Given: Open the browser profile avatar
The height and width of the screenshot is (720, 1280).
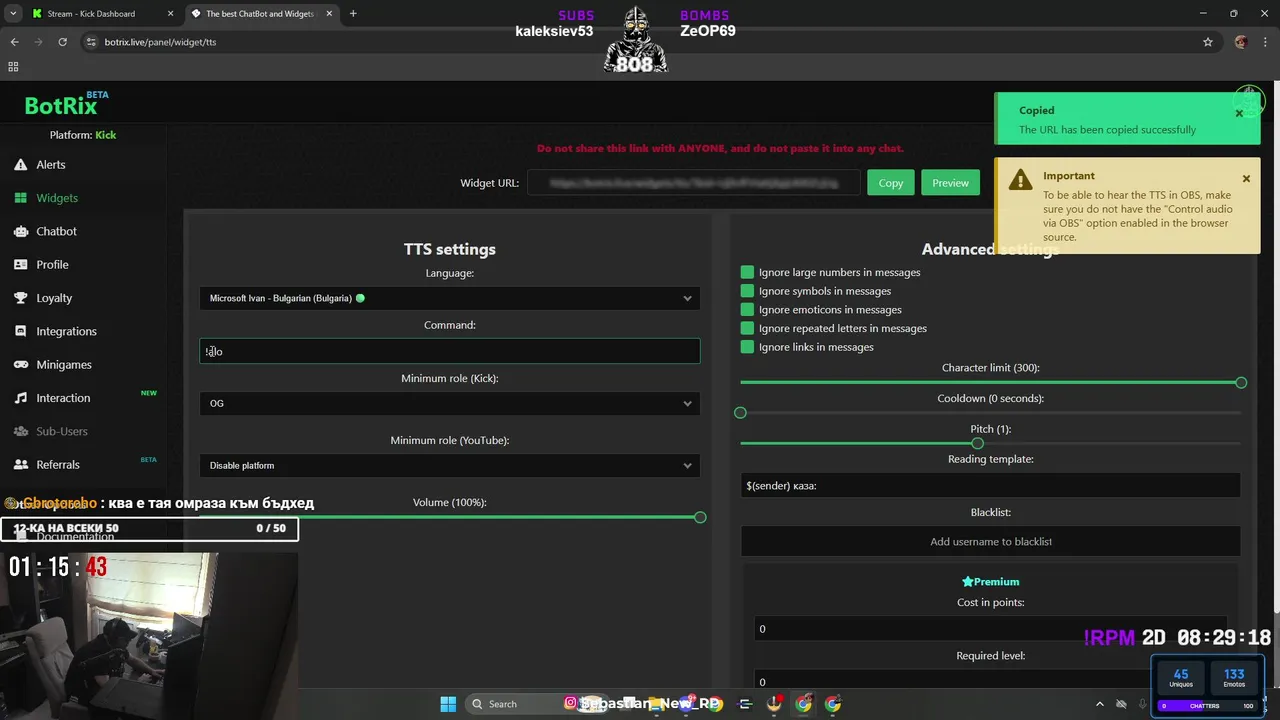Looking at the screenshot, I should click(1241, 42).
